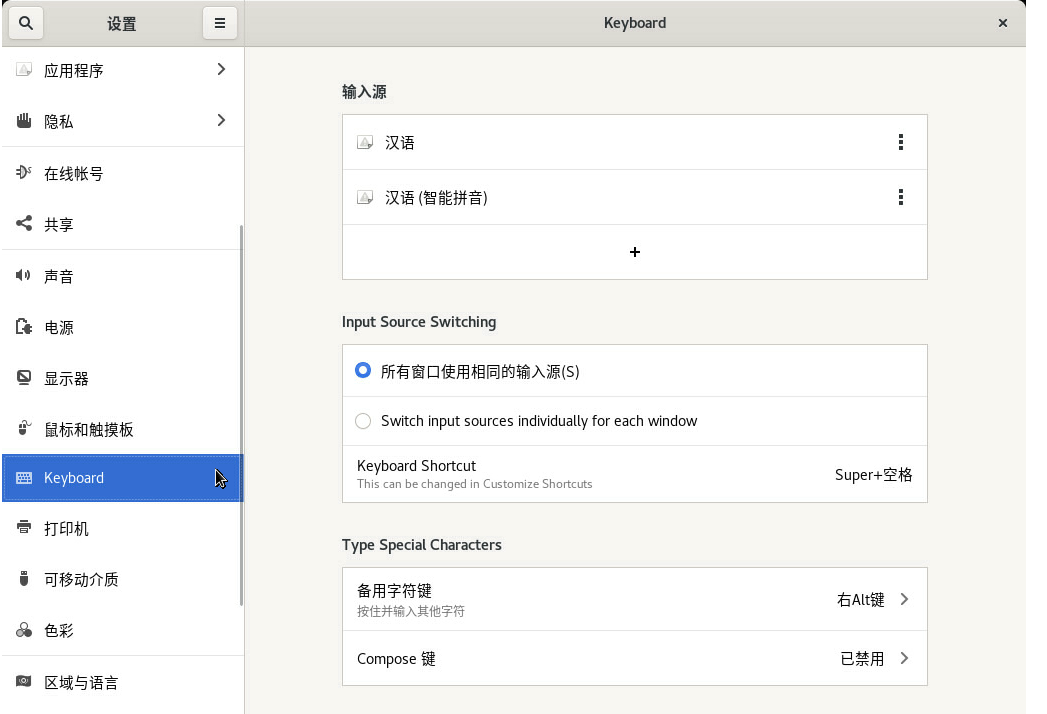Open three-dot menu for 汉语 input source
This screenshot has height=714, width=1047.
900,142
